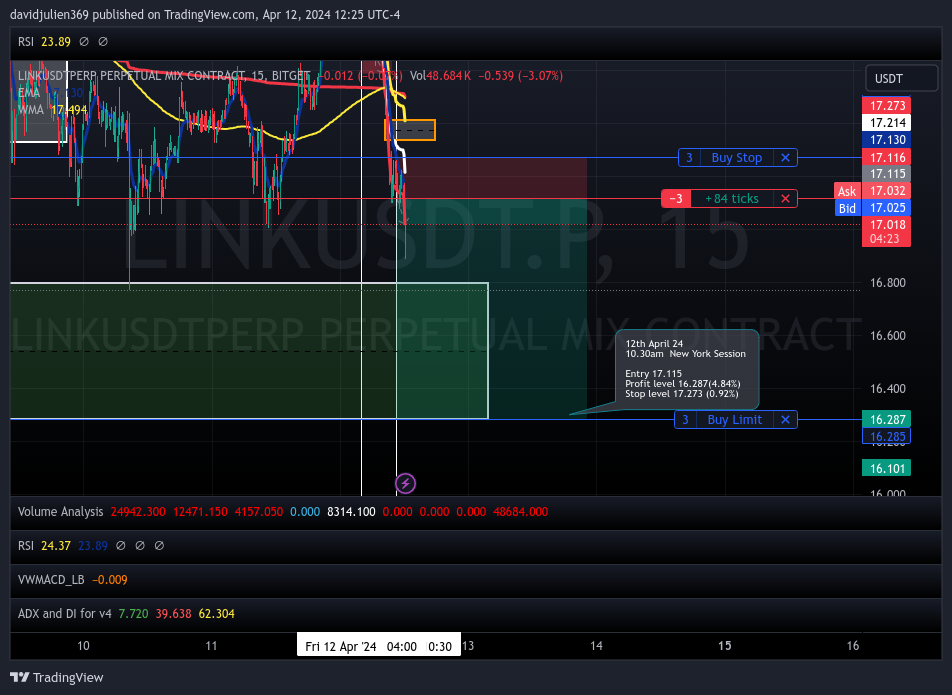Click the 8314.100 Volume Analysis value
The width and height of the screenshot is (952, 695).
351,512
